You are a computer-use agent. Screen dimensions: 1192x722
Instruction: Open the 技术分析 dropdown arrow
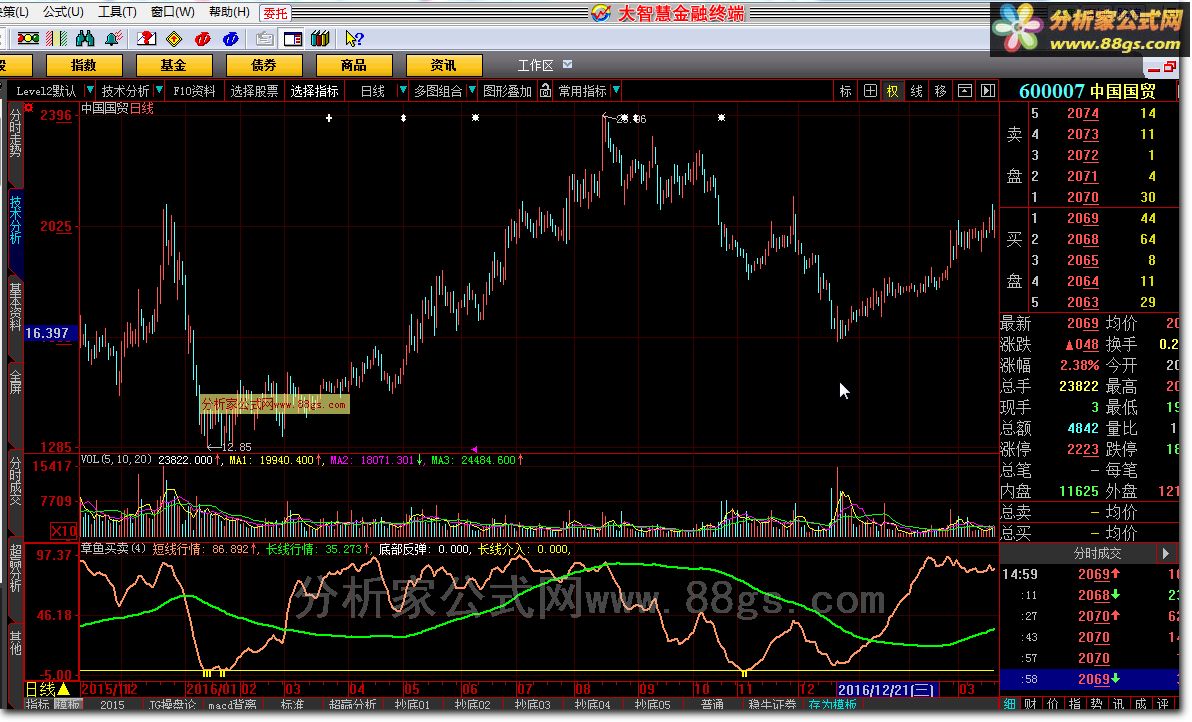coord(159,90)
